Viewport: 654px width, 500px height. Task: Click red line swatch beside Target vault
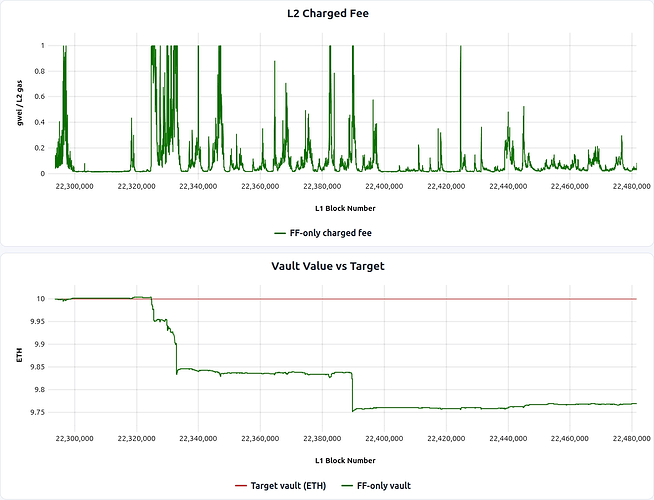coord(240,485)
